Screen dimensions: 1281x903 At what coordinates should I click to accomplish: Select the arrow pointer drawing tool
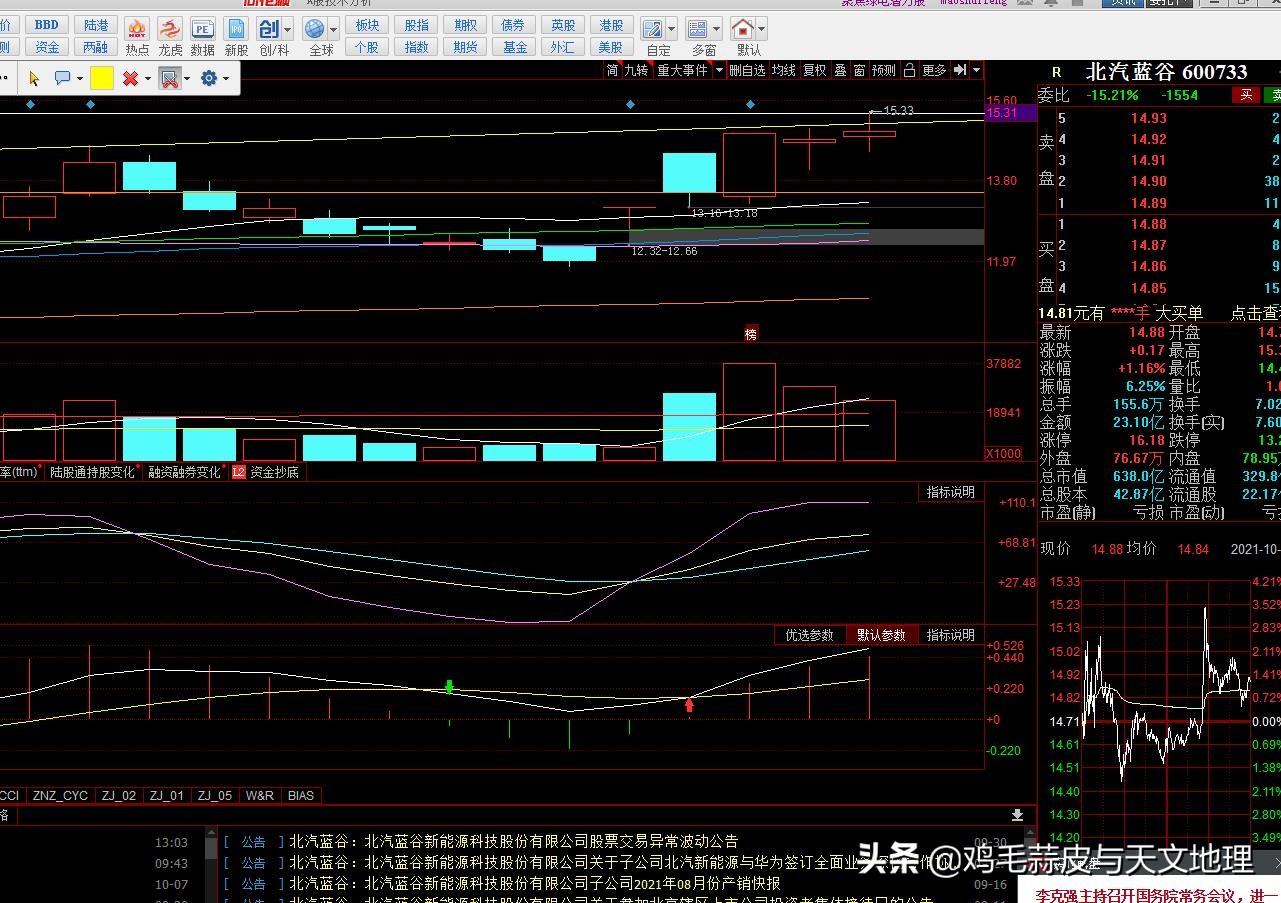tap(33, 76)
